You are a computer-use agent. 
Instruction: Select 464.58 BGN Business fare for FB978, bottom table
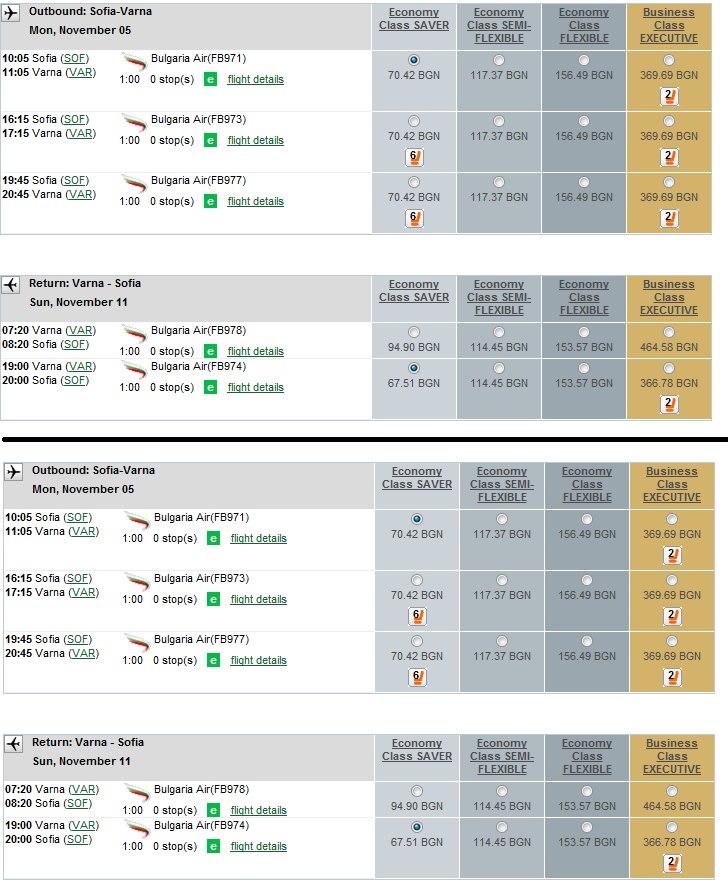[671, 791]
